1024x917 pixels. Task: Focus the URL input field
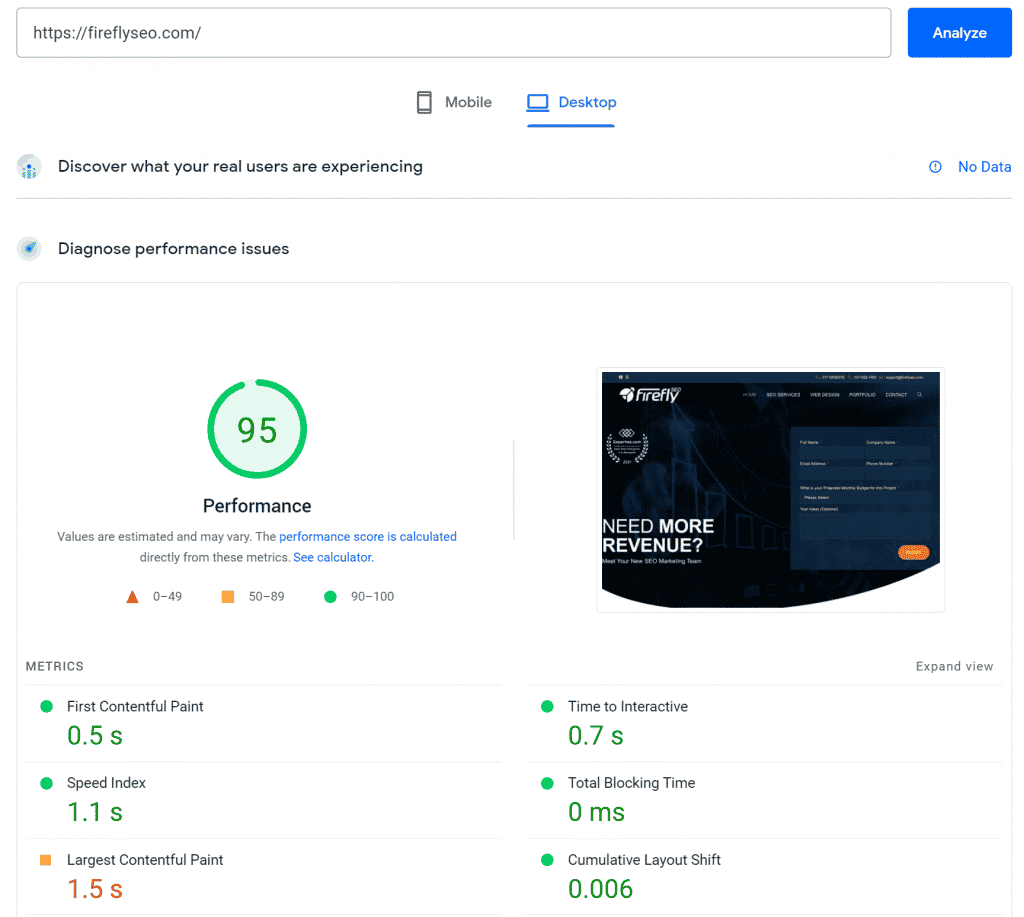453,33
